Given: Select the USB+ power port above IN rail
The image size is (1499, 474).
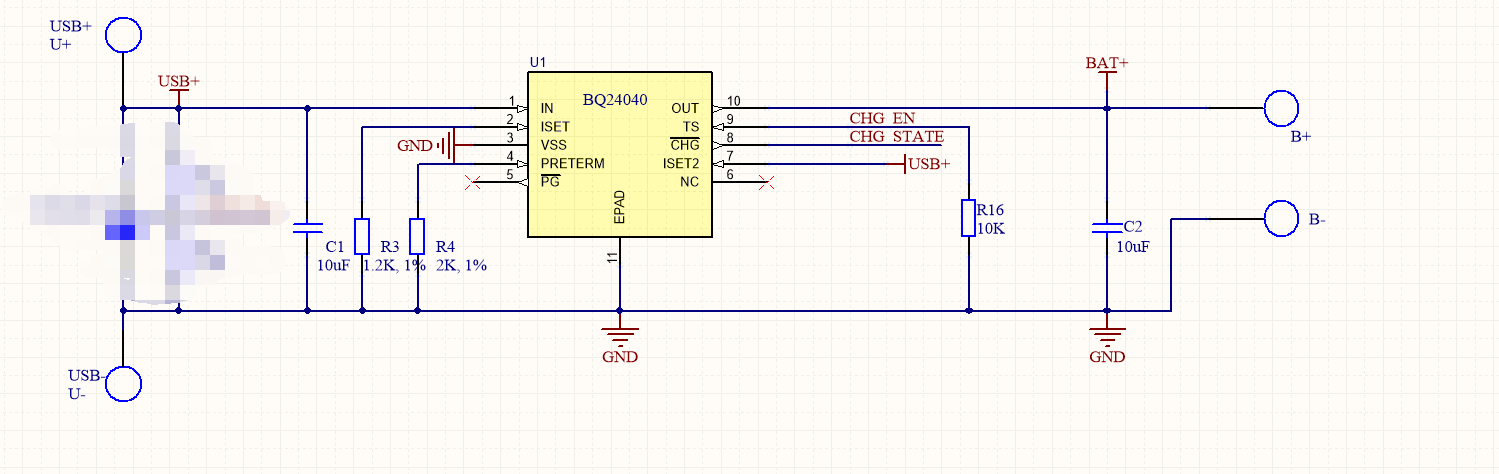Looking at the screenshot, I should coord(180,88).
